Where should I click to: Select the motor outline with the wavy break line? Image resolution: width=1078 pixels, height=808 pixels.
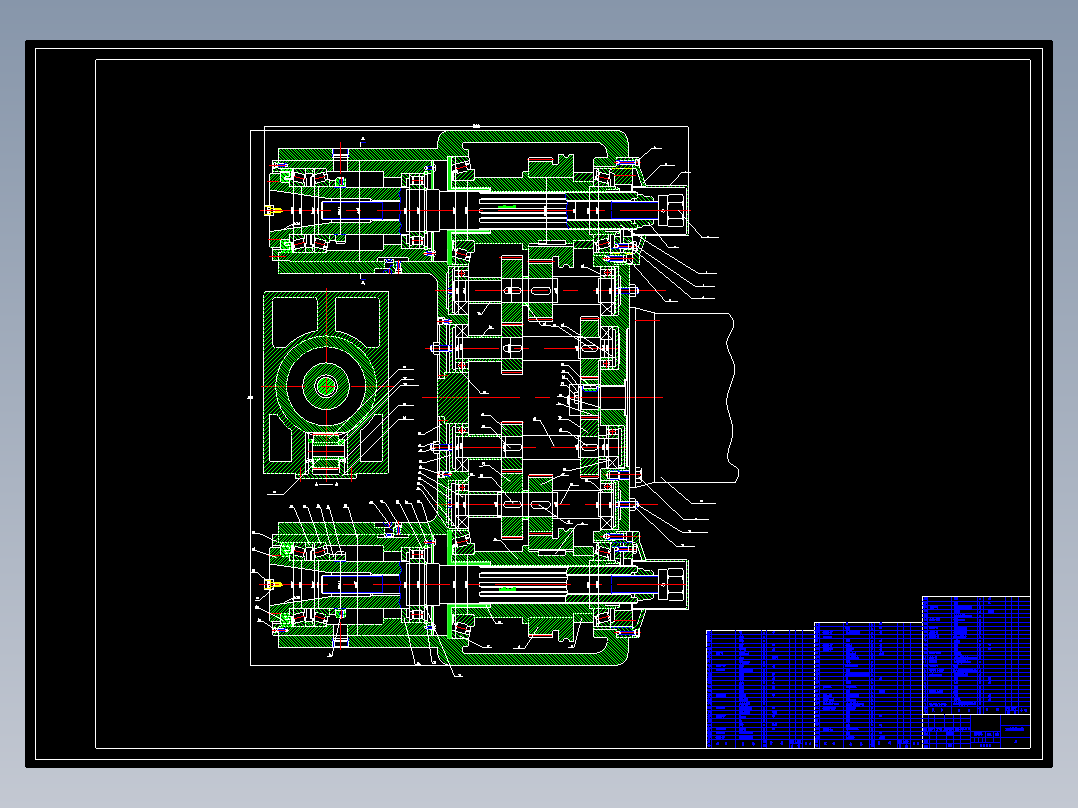click(686, 397)
